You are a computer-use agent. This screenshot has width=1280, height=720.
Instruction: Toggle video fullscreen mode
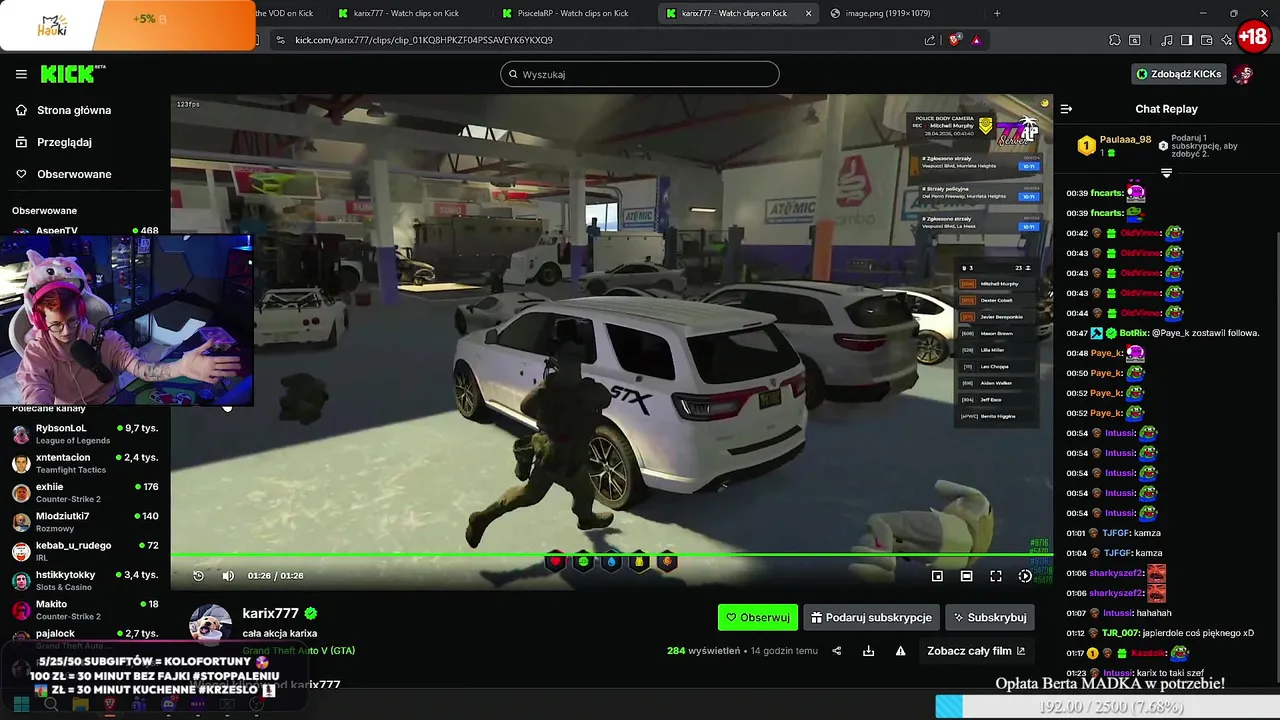tap(996, 575)
